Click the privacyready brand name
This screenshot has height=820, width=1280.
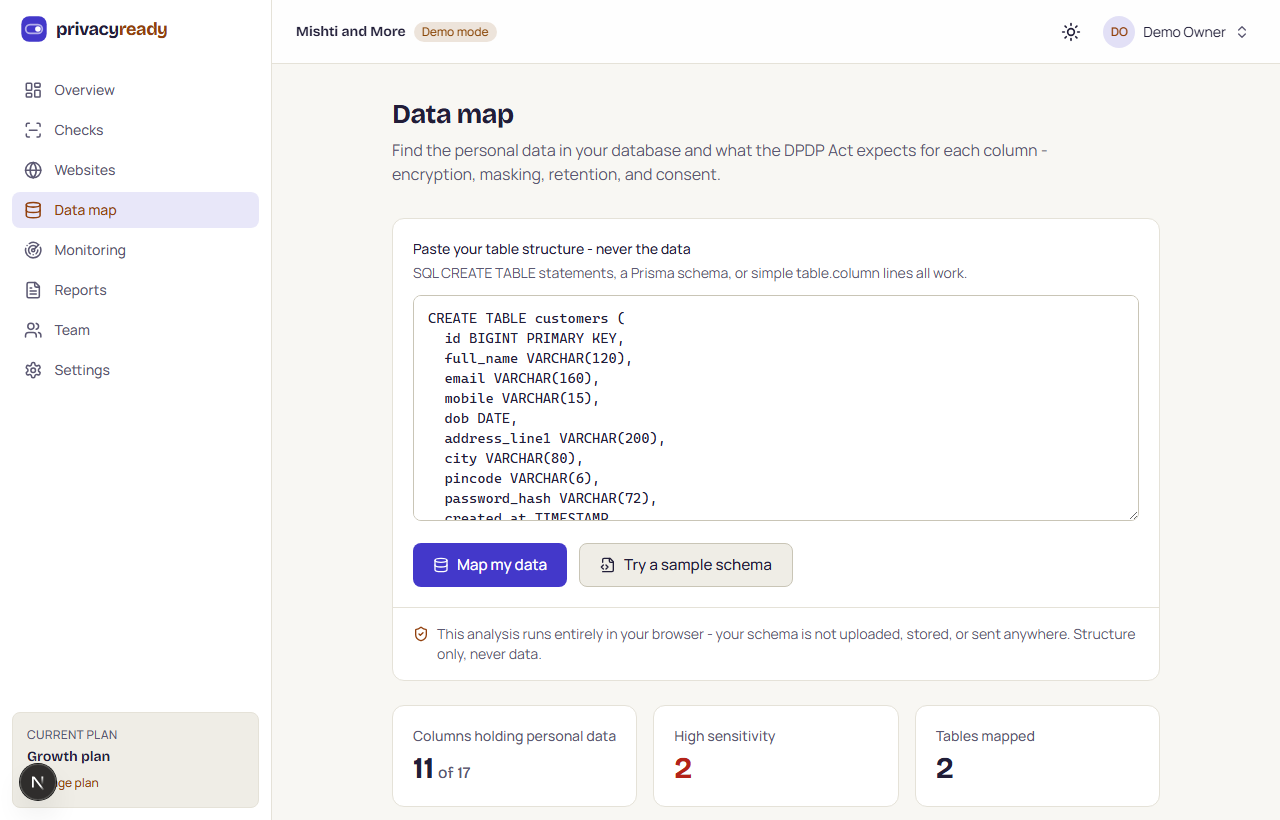click(112, 29)
